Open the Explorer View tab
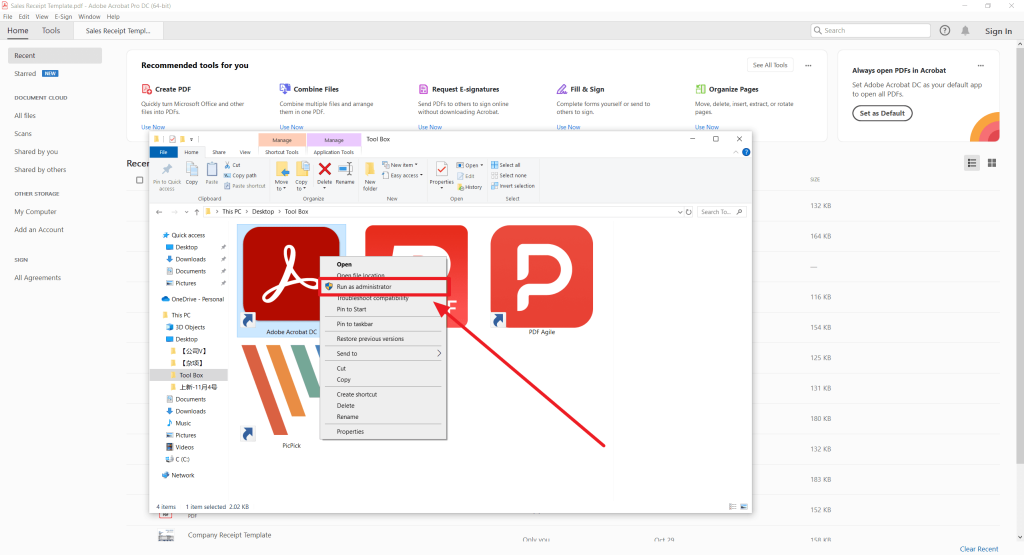The image size is (1024, 555). (245, 152)
